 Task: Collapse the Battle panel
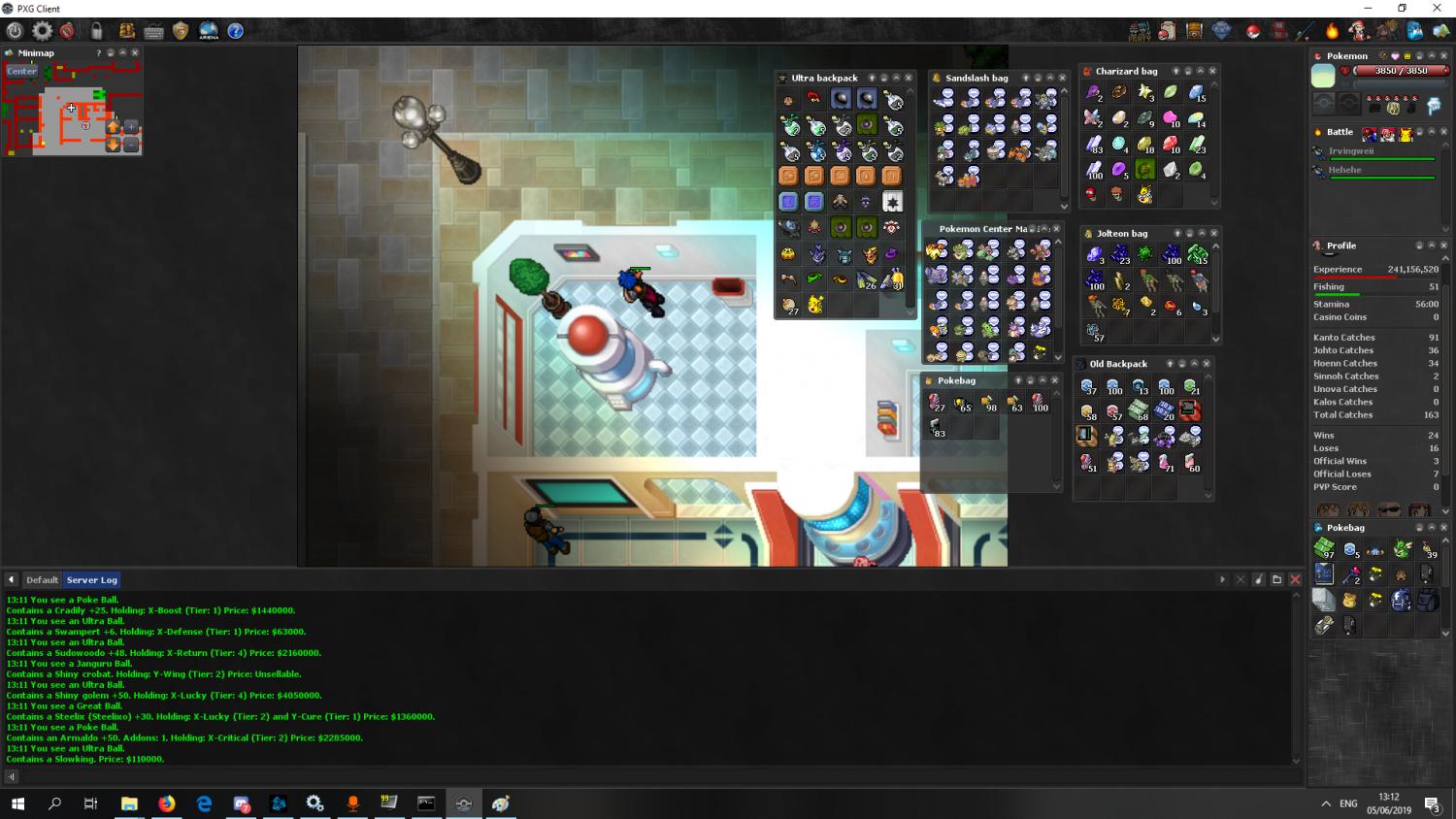coord(1432,132)
